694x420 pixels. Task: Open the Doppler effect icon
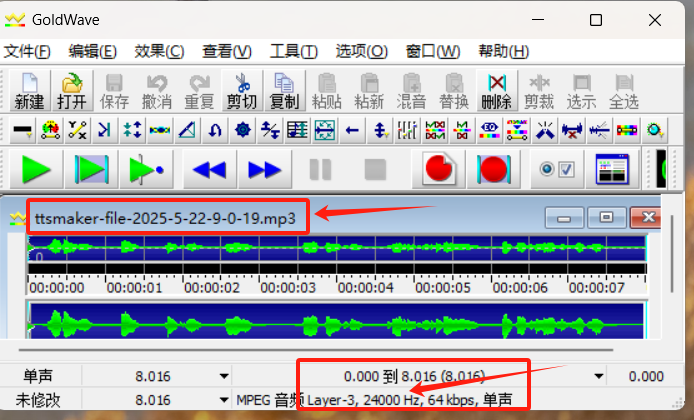point(50,131)
